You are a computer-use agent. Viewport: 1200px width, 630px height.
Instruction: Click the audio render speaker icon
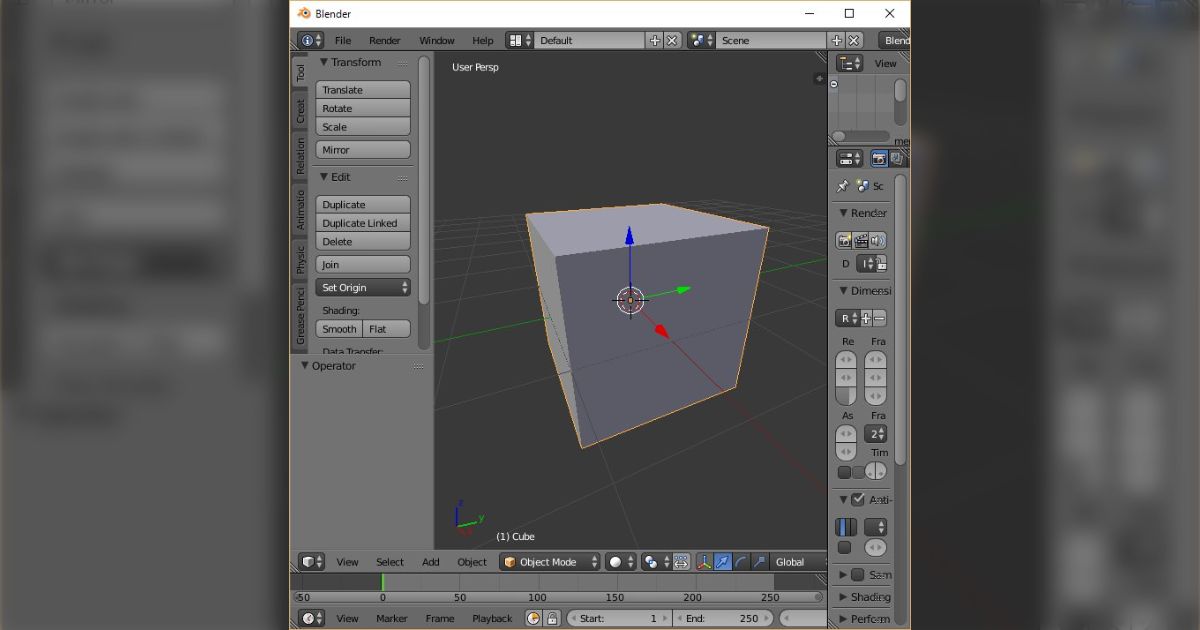point(878,240)
